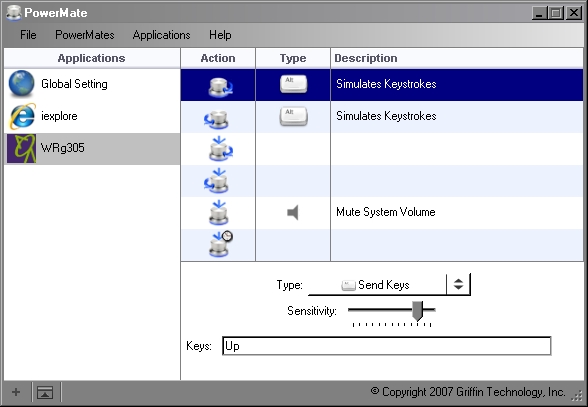Click the WRg305 label
Viewport: 588px width, 407px height.
click(63, 148)
